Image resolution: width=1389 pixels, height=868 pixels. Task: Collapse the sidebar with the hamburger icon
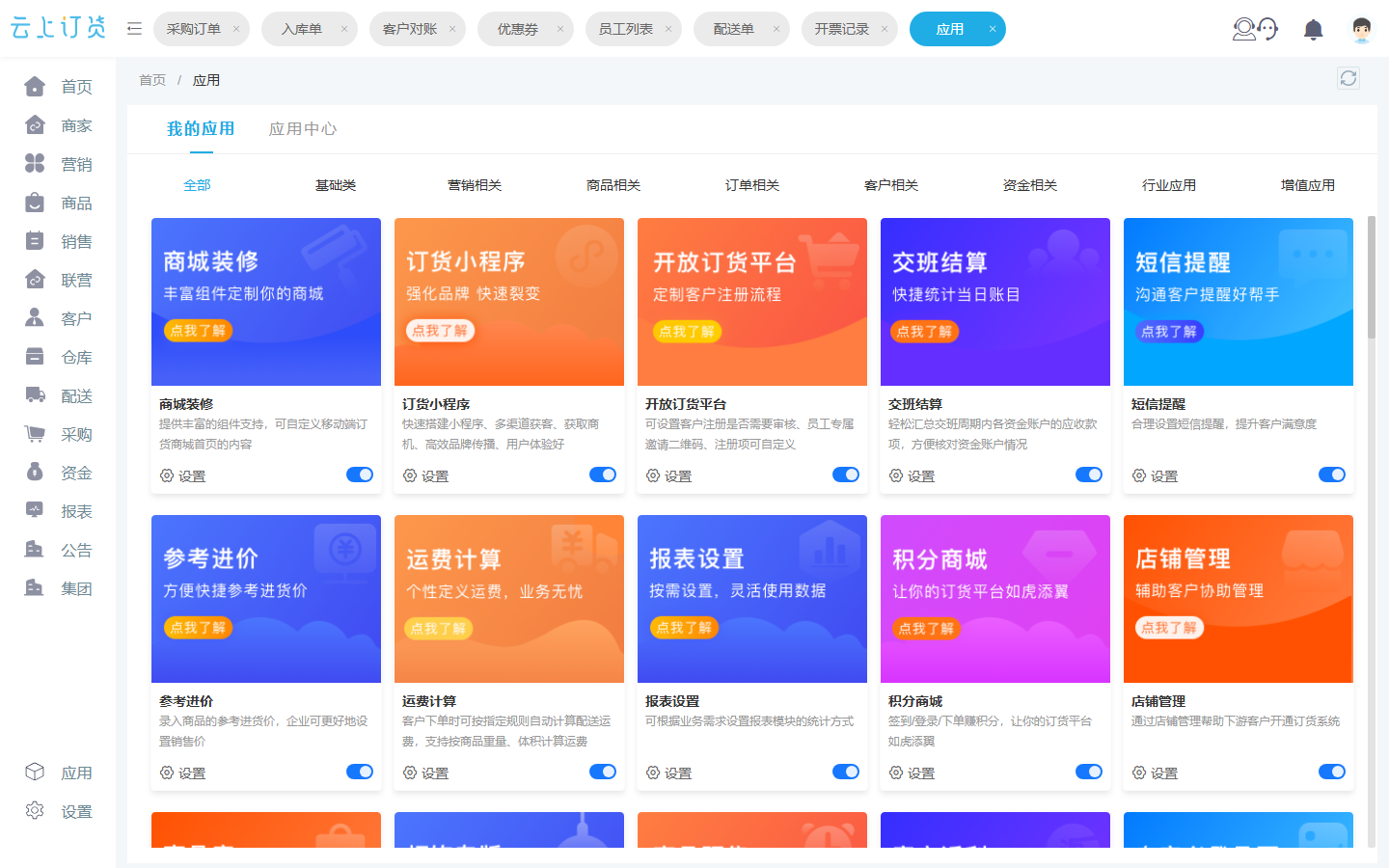(135, 29)
